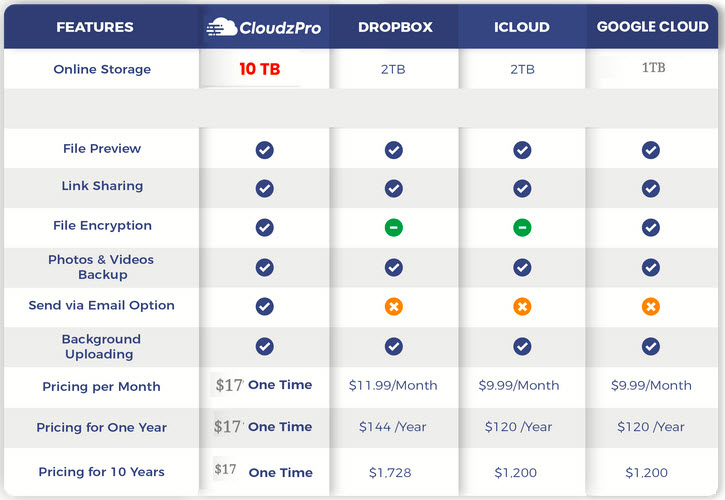725x500 pixels.
Task: Click Google Cloud File Preview checkmark icon
Action: pos(651,150)
